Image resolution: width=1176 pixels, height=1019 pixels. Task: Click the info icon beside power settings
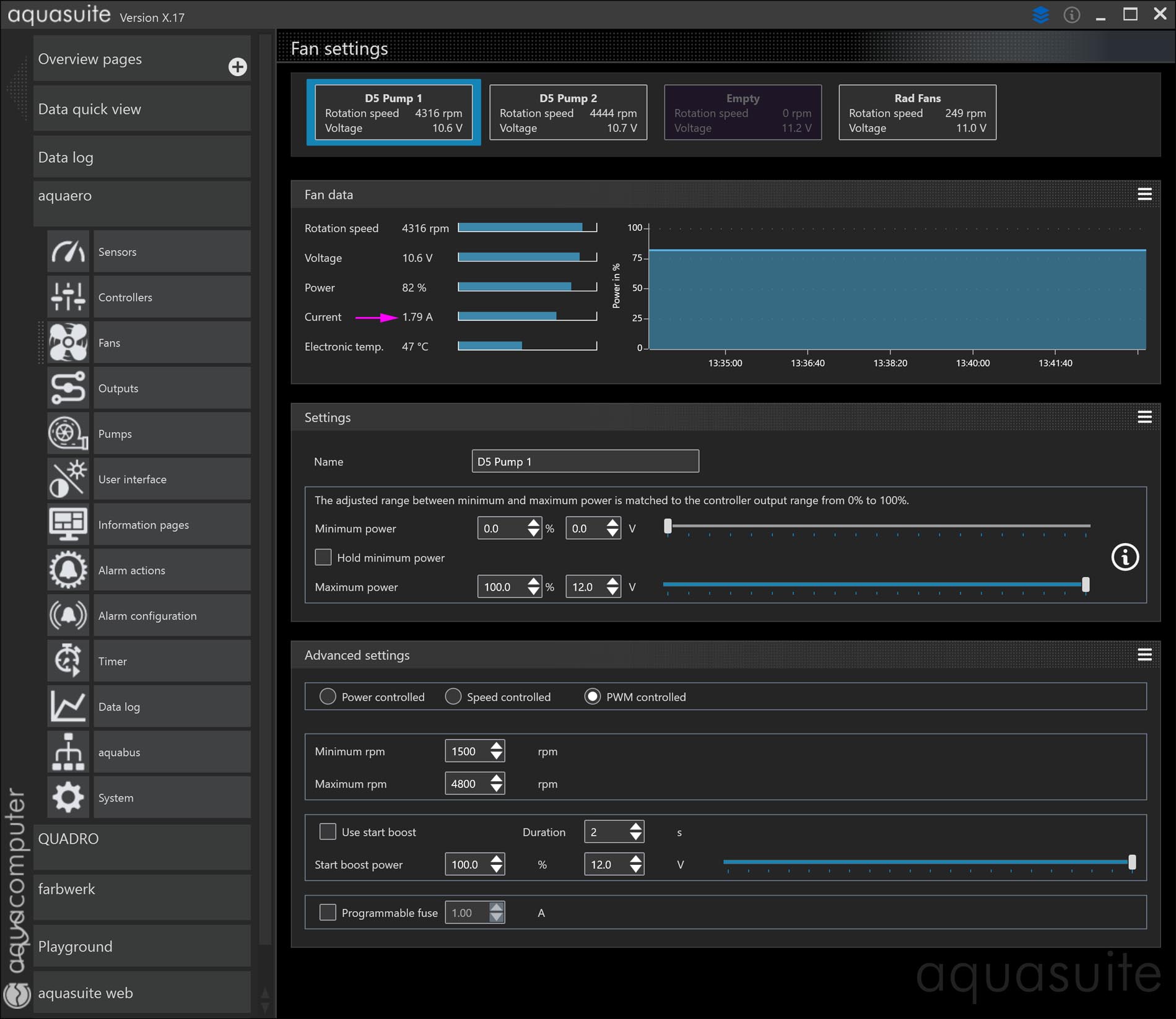tap(1125, 557)
